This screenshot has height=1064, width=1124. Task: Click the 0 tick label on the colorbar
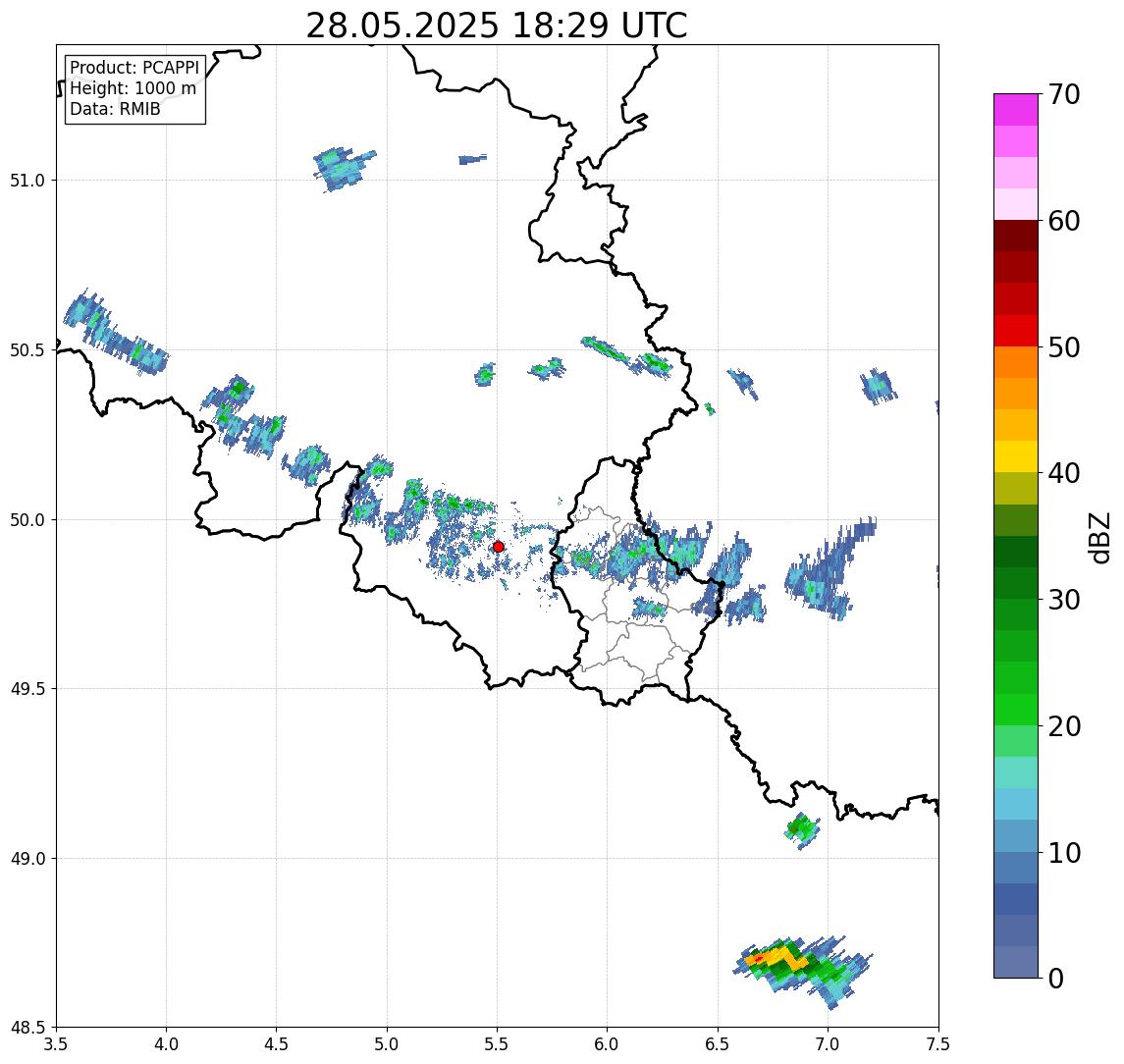tap(1056, 978)
